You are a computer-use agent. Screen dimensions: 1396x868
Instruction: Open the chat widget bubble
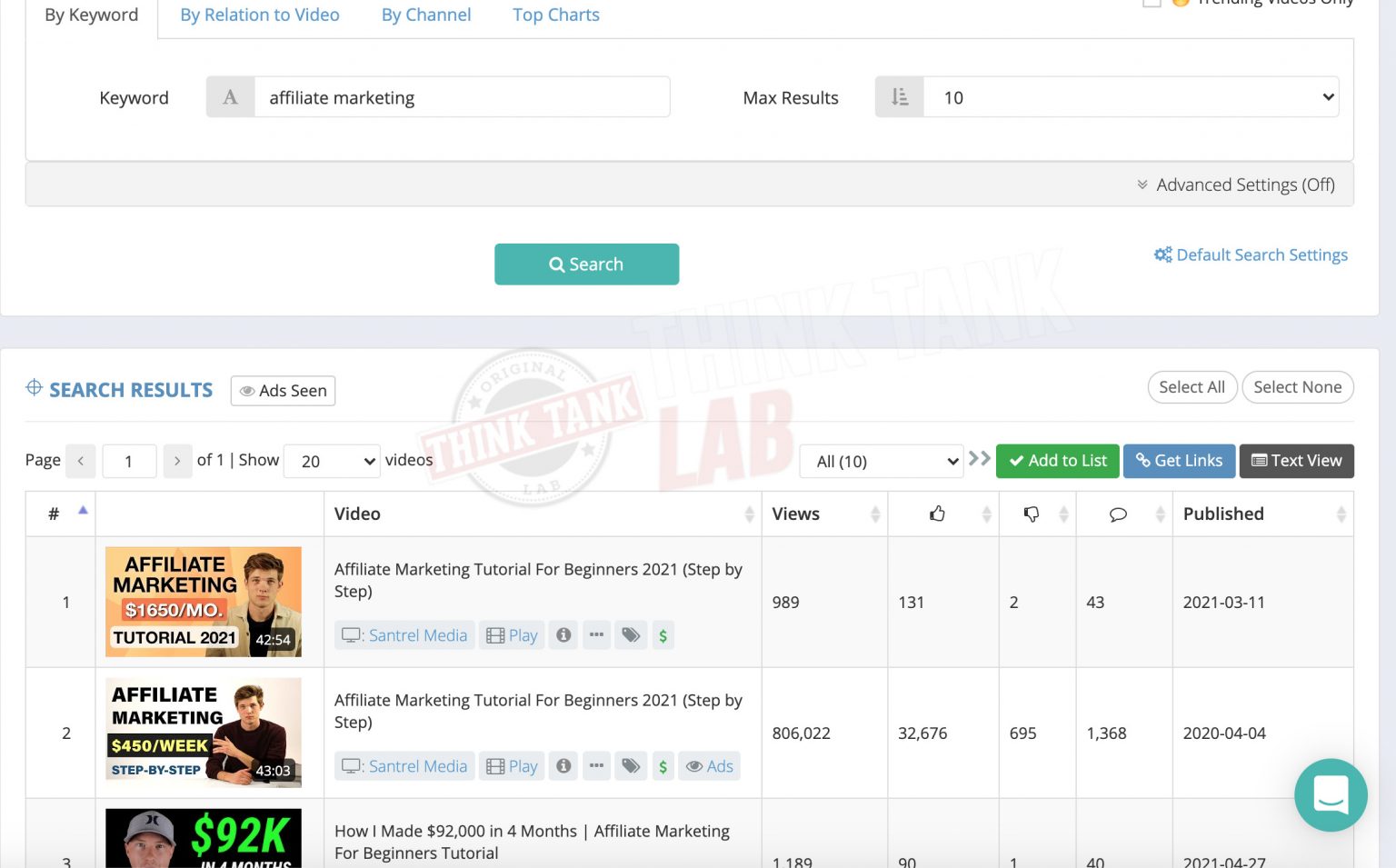(x=1330, y=795)
